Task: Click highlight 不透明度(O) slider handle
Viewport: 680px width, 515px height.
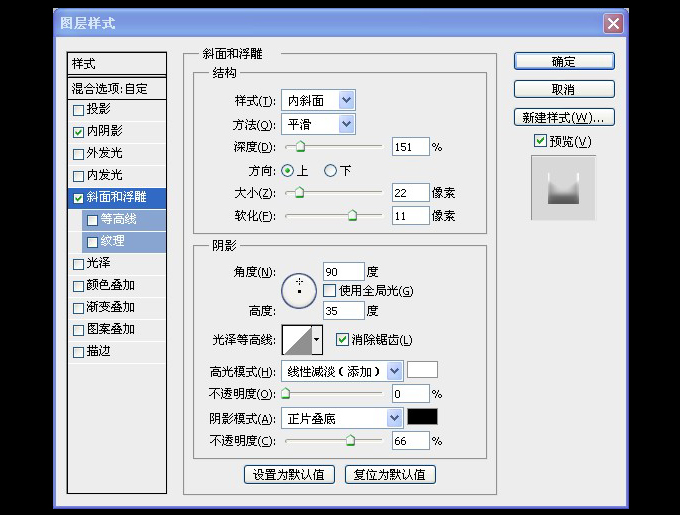Action: coord(285,393)
